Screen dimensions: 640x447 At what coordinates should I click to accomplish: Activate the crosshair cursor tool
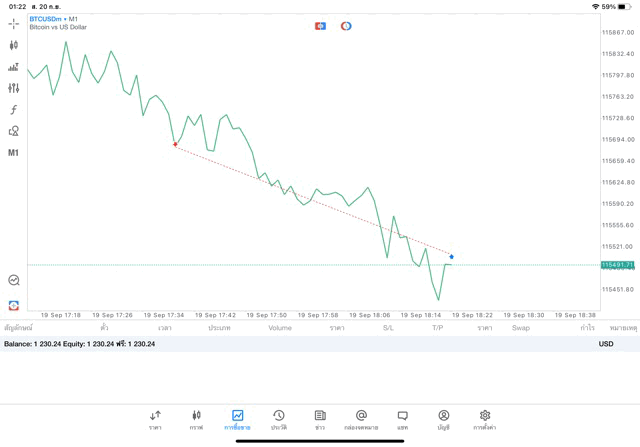14,23
